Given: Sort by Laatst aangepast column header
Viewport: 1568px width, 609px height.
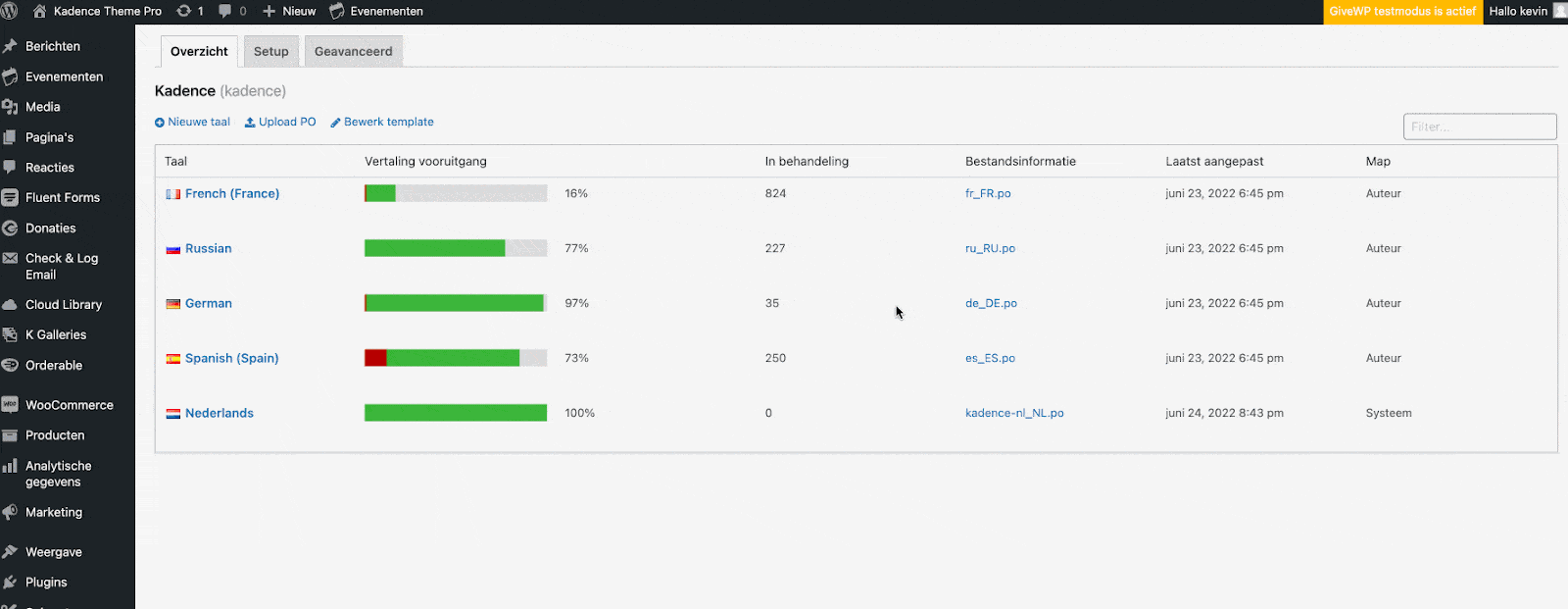Looking at the screenshot, I should coord(1214,162).
